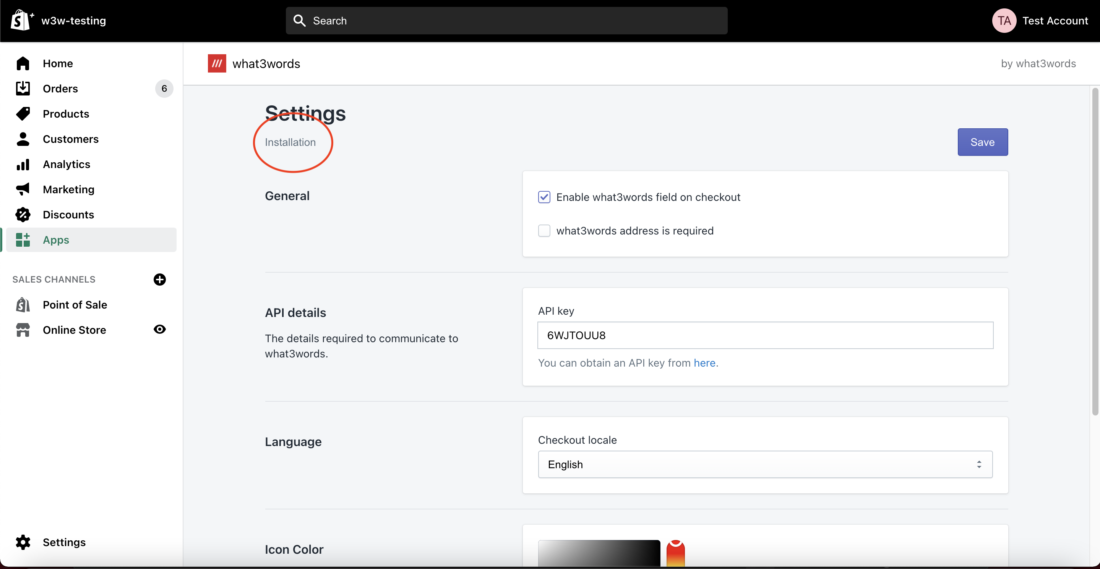Click the Marketing megaphone icon

point(23,189)
